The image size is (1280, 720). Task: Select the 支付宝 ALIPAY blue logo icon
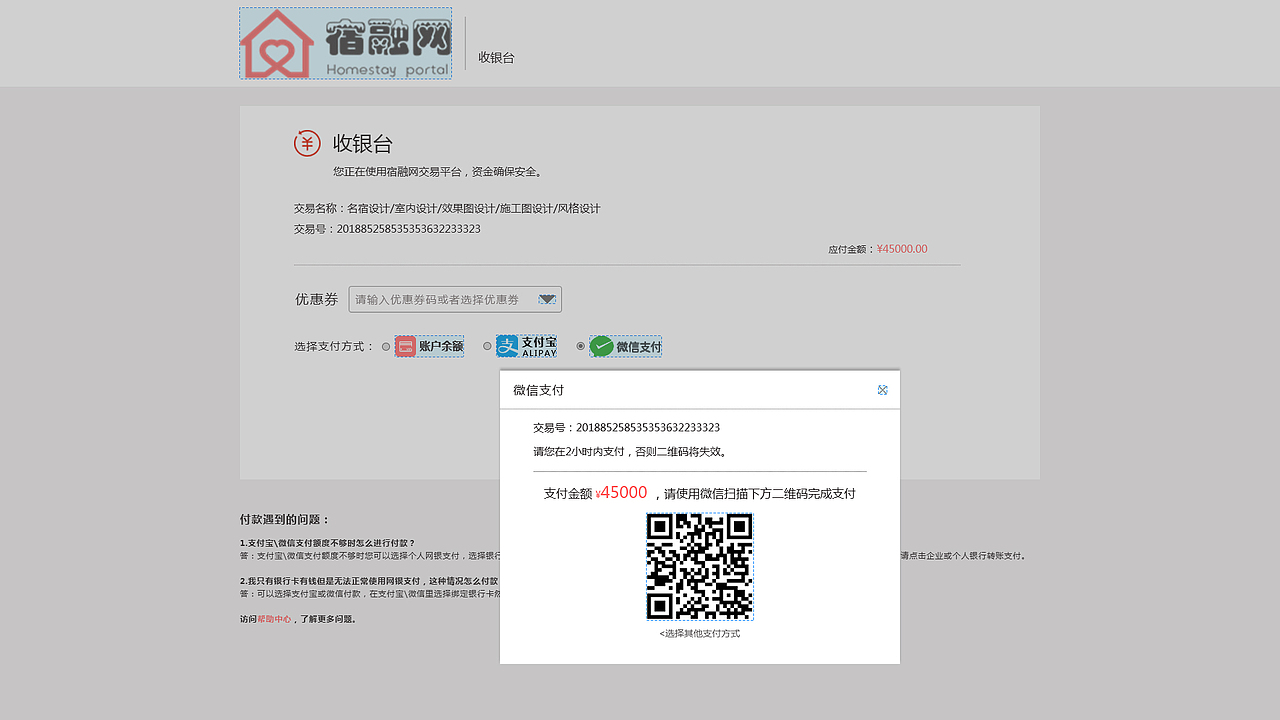point(509,345)
